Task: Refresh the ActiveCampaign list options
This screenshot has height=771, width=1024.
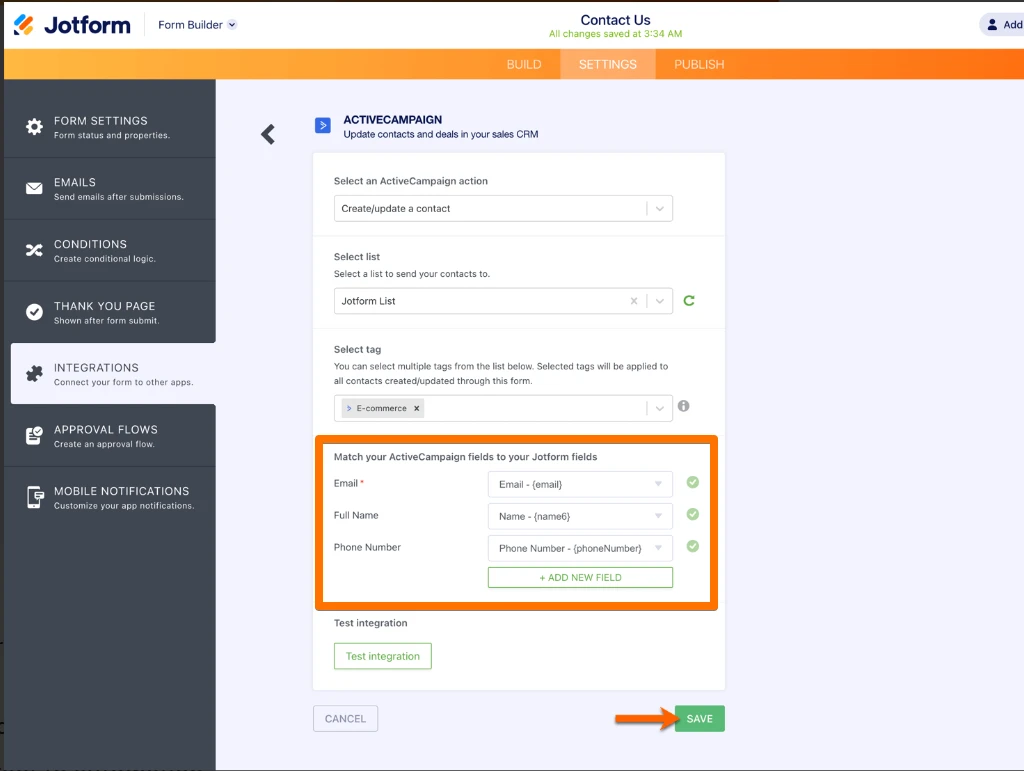Action: tap(689, 300)
